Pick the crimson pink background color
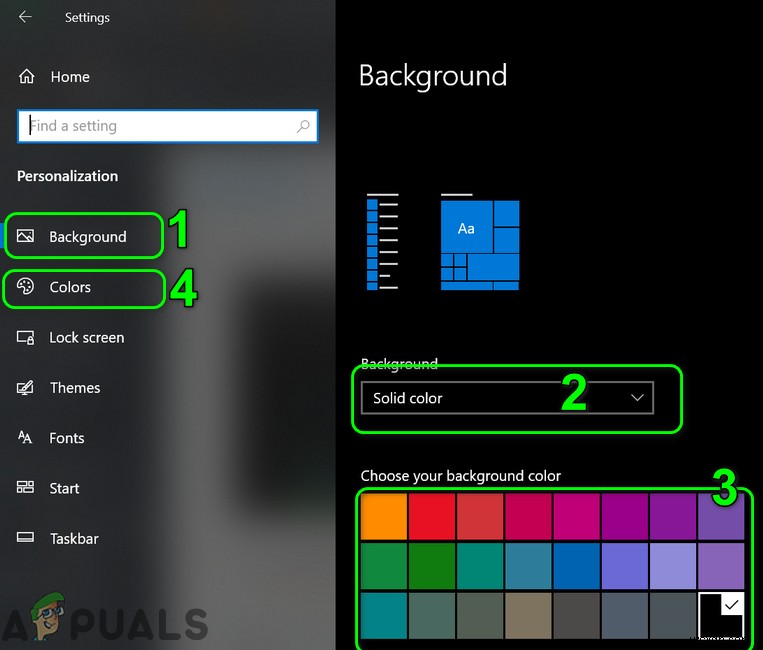 tap(528, 516)
